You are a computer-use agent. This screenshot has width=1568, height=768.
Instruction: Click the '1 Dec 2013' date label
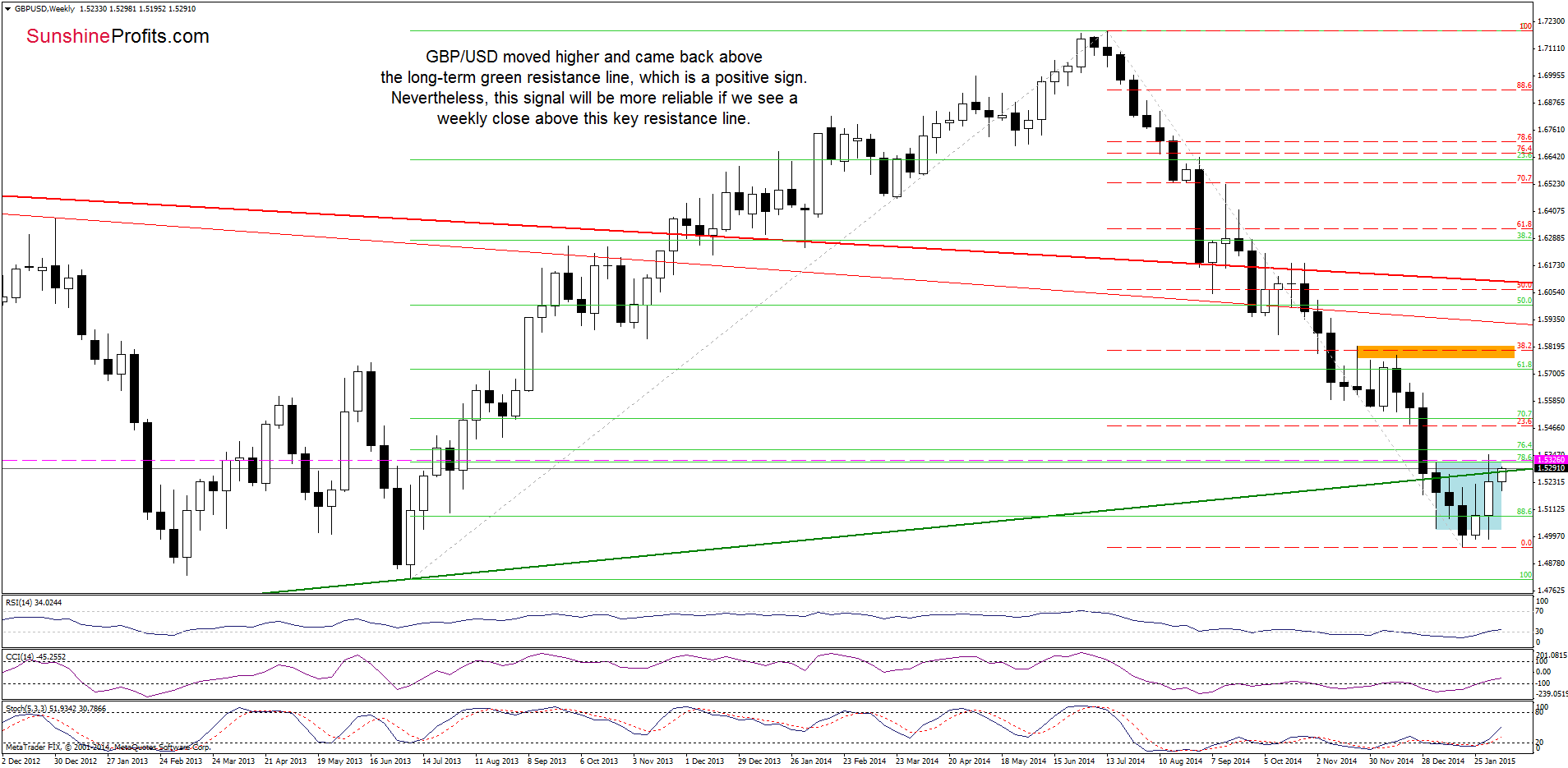point(705,761)
